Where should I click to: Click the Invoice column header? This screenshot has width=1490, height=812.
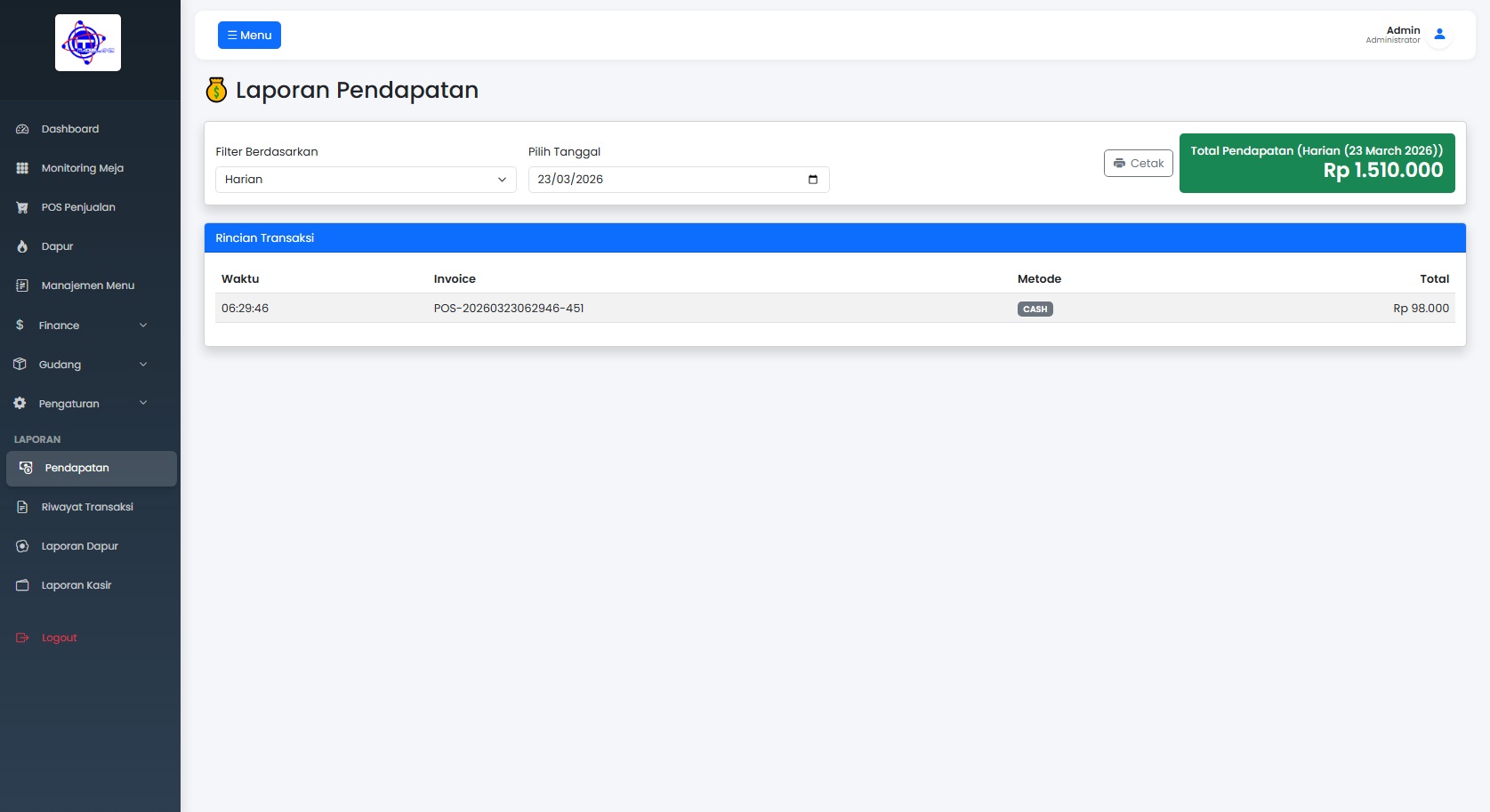pyautogui.click(x=455, y=279)
